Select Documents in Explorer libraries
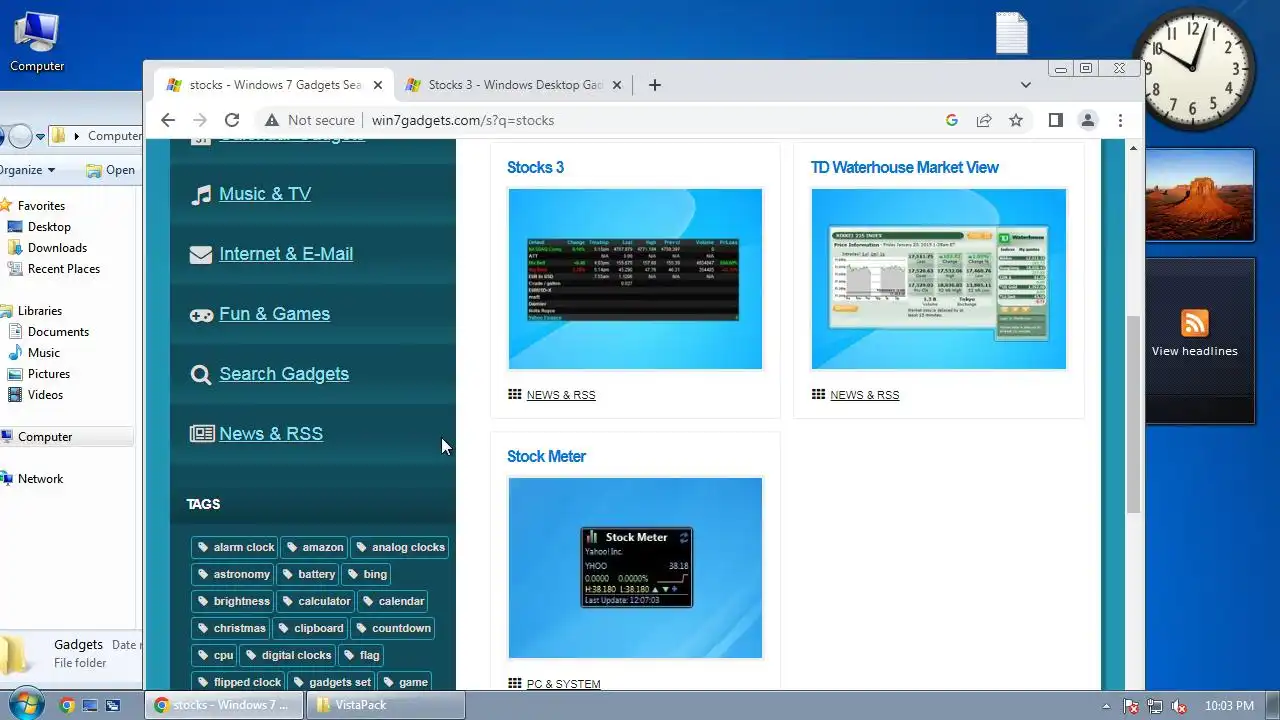The image size is (1280, 720). [58, 332]
